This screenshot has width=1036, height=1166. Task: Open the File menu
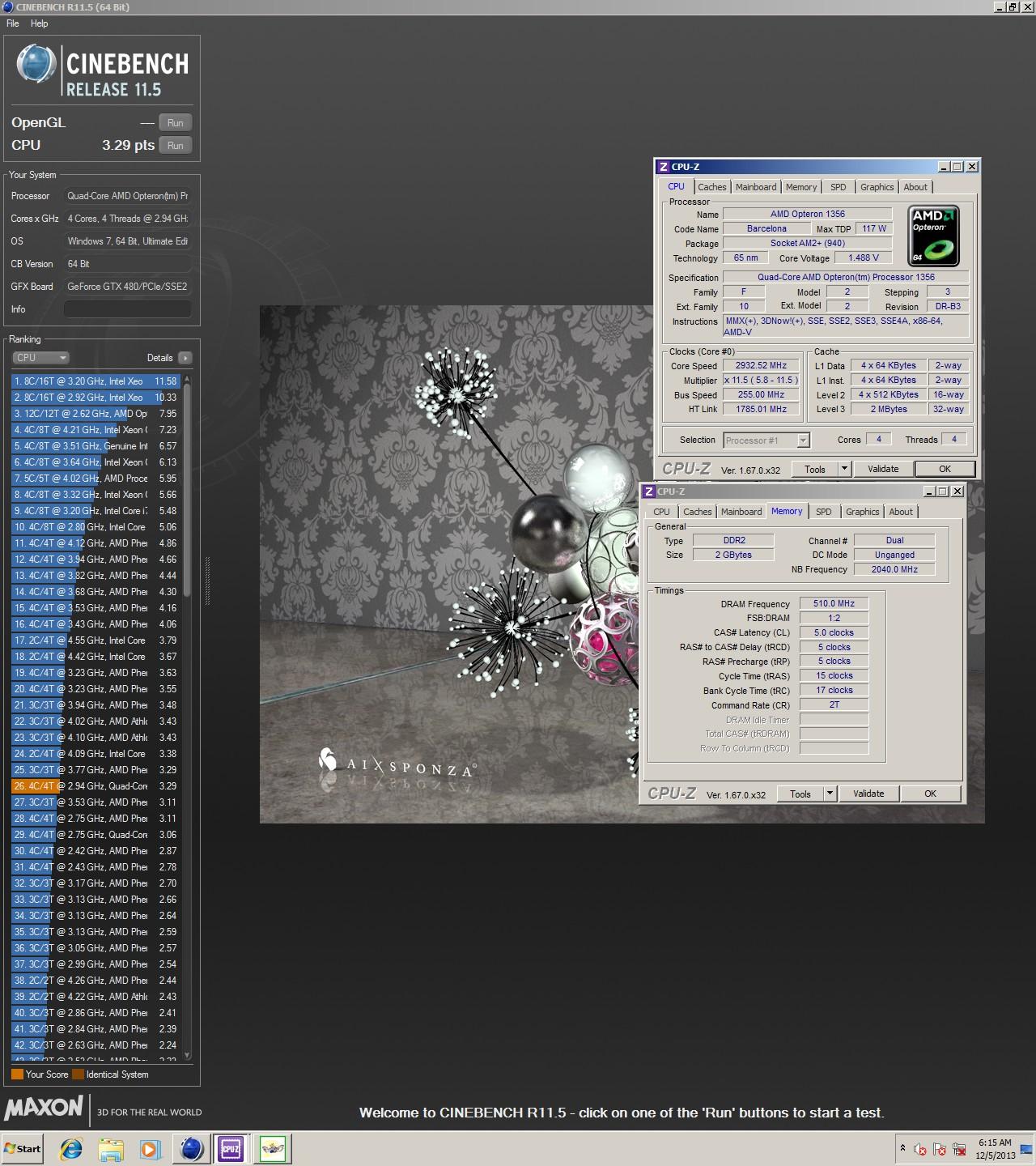tap(13, 23)
